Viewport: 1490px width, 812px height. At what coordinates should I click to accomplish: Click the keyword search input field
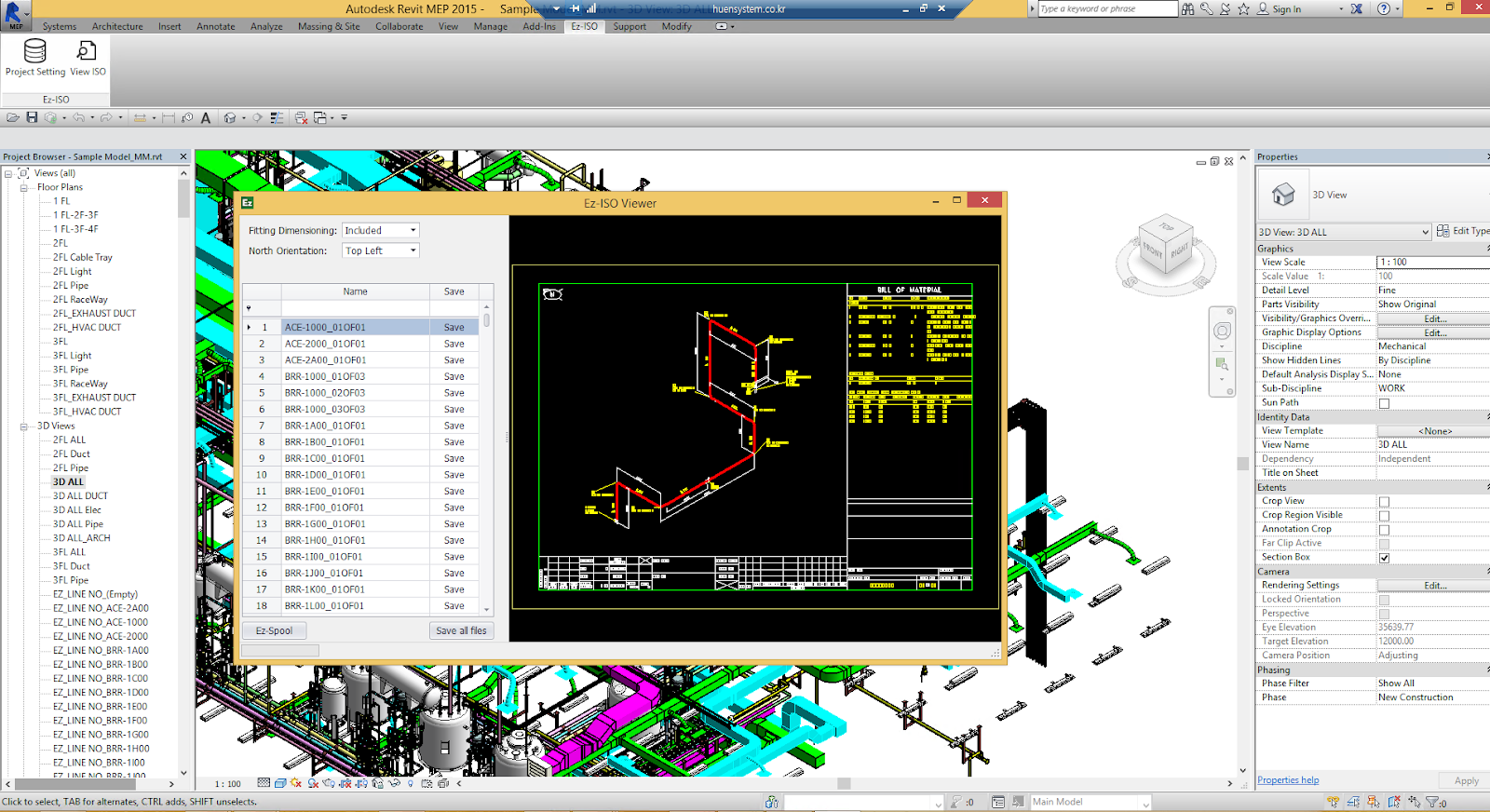tap(1107, 8)
